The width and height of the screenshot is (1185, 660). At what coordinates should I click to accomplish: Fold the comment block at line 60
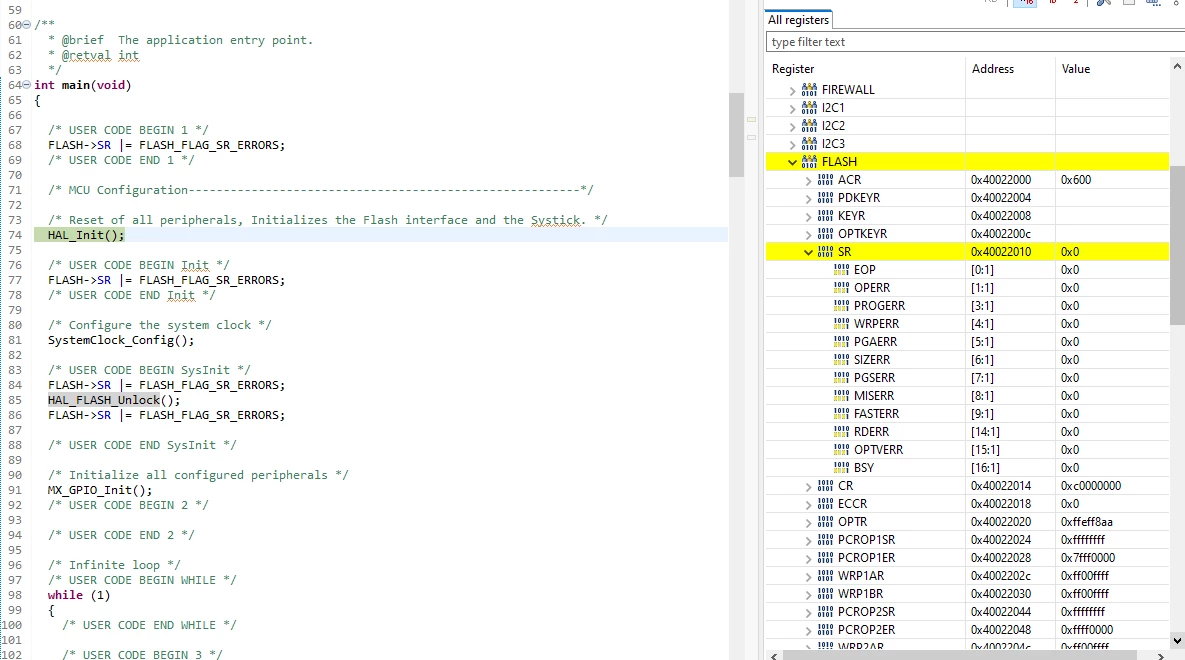27,25
